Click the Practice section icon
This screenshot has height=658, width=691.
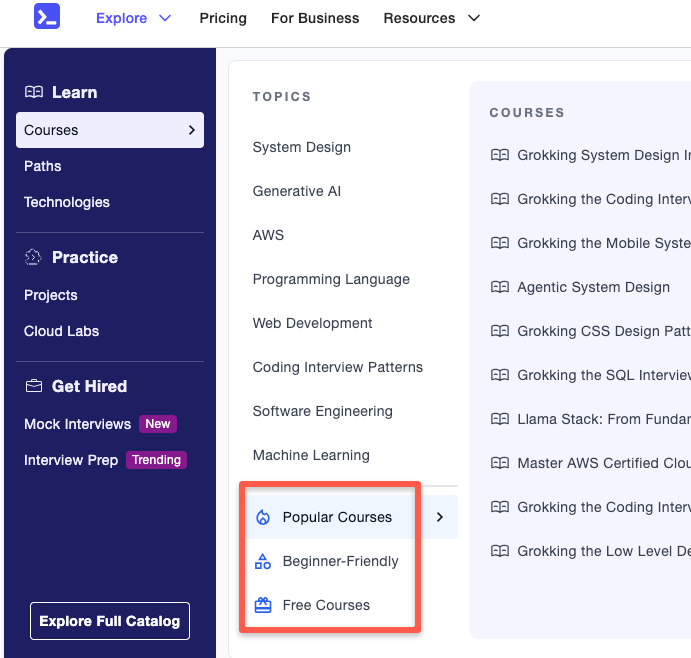coord(34,257)
